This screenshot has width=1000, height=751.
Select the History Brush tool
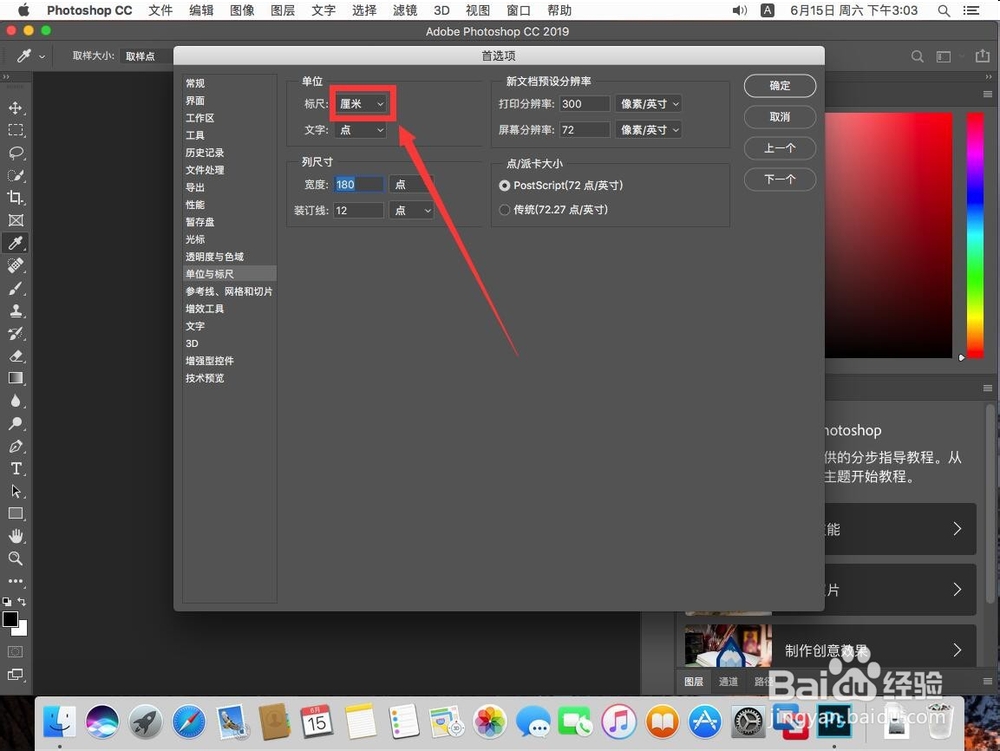tap(15, 333)
